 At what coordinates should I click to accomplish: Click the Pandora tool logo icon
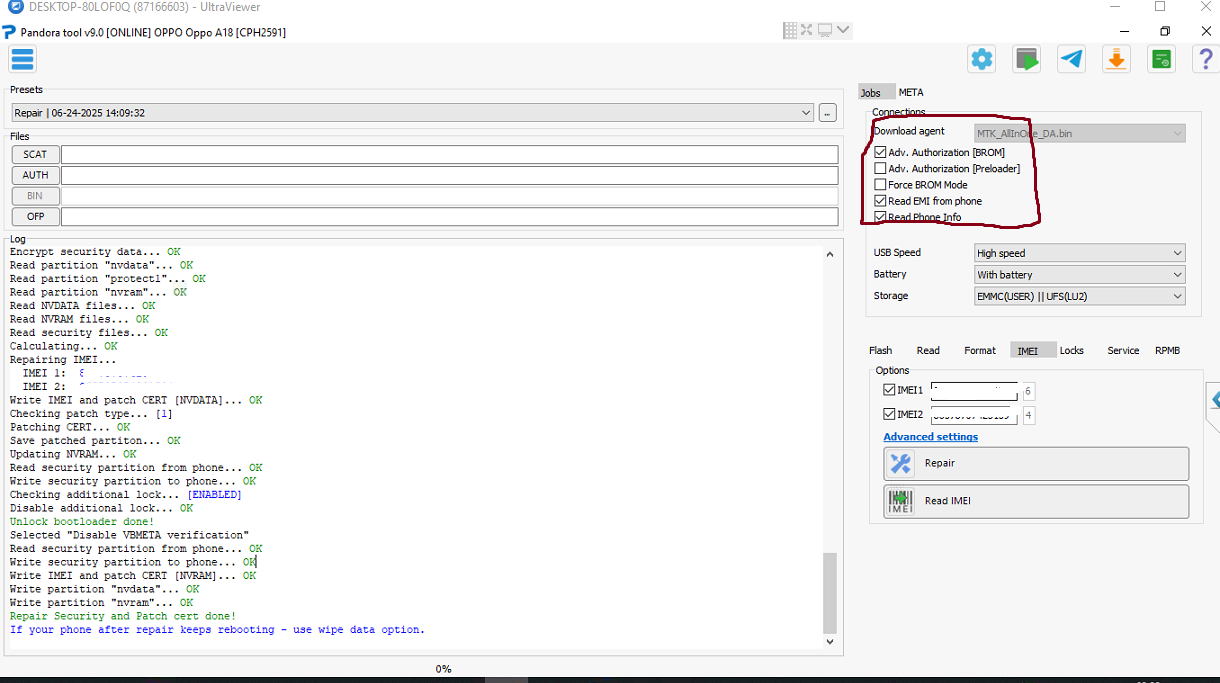[x=10, y=32]
